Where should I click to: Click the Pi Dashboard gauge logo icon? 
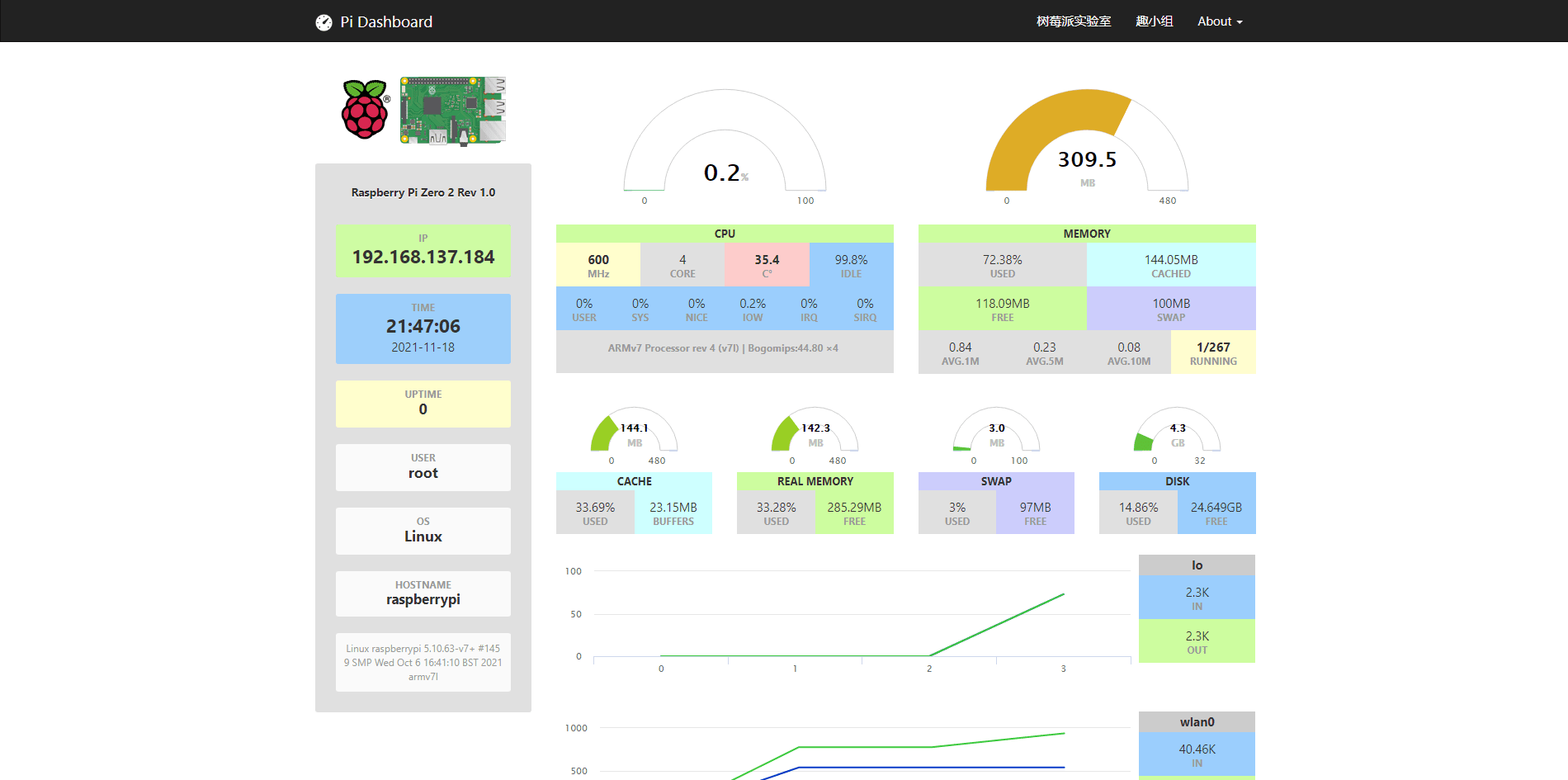(x=324, y=22)
